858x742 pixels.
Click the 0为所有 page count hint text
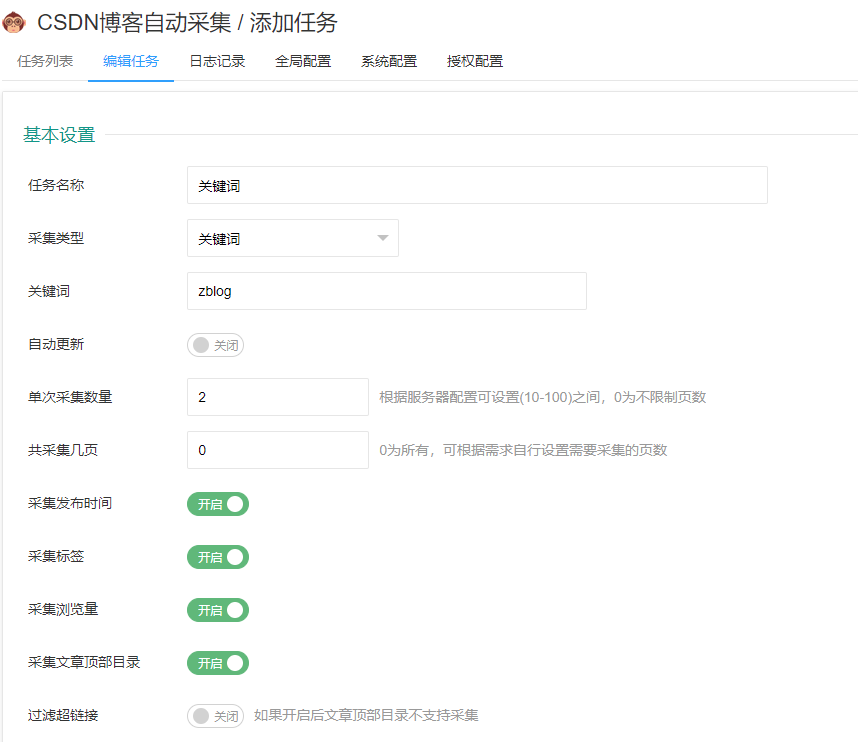tap(523, 450)
